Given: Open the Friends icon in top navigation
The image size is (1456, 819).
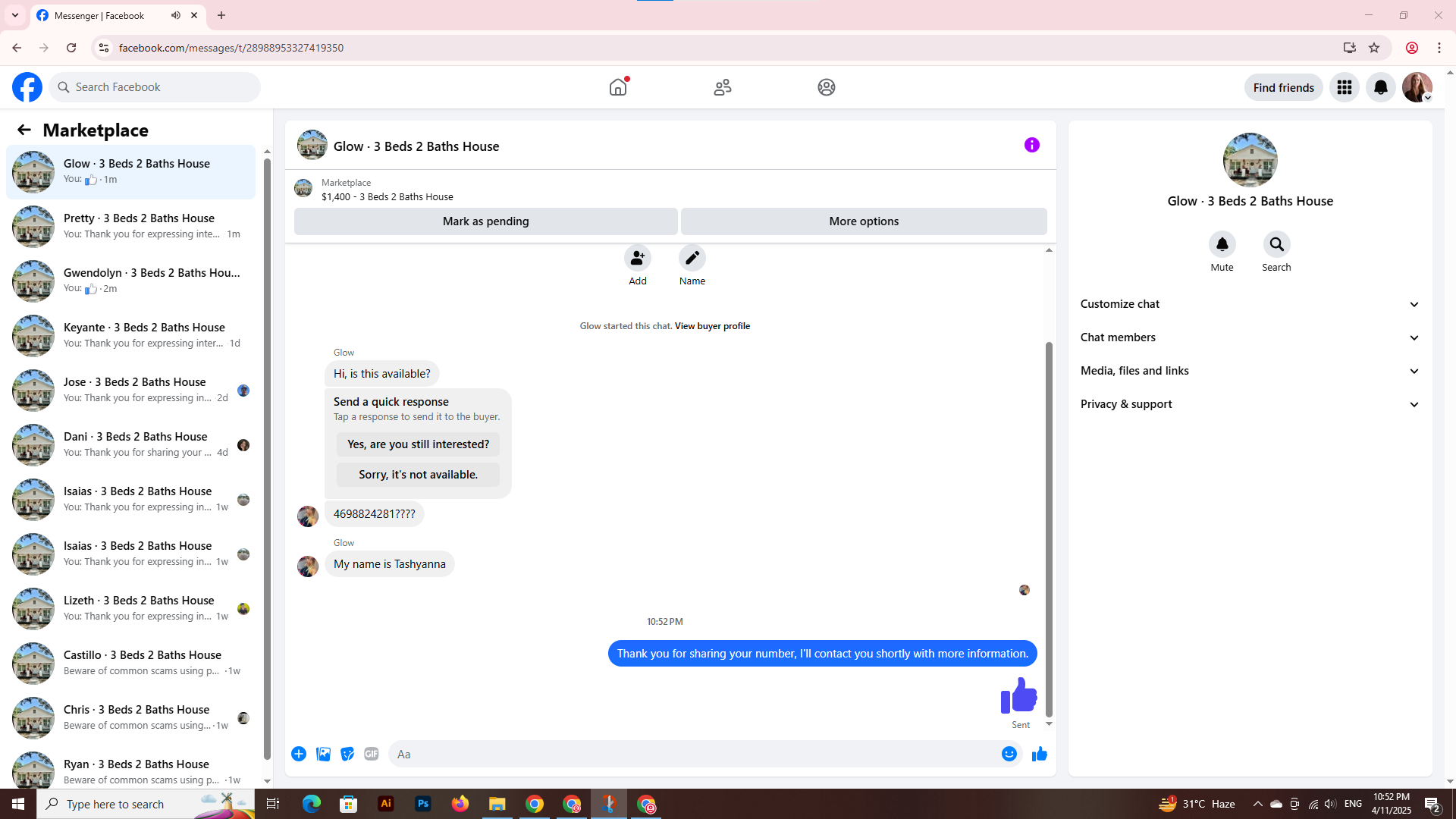Looking at the screenshot, I should (x=723, y=87).
